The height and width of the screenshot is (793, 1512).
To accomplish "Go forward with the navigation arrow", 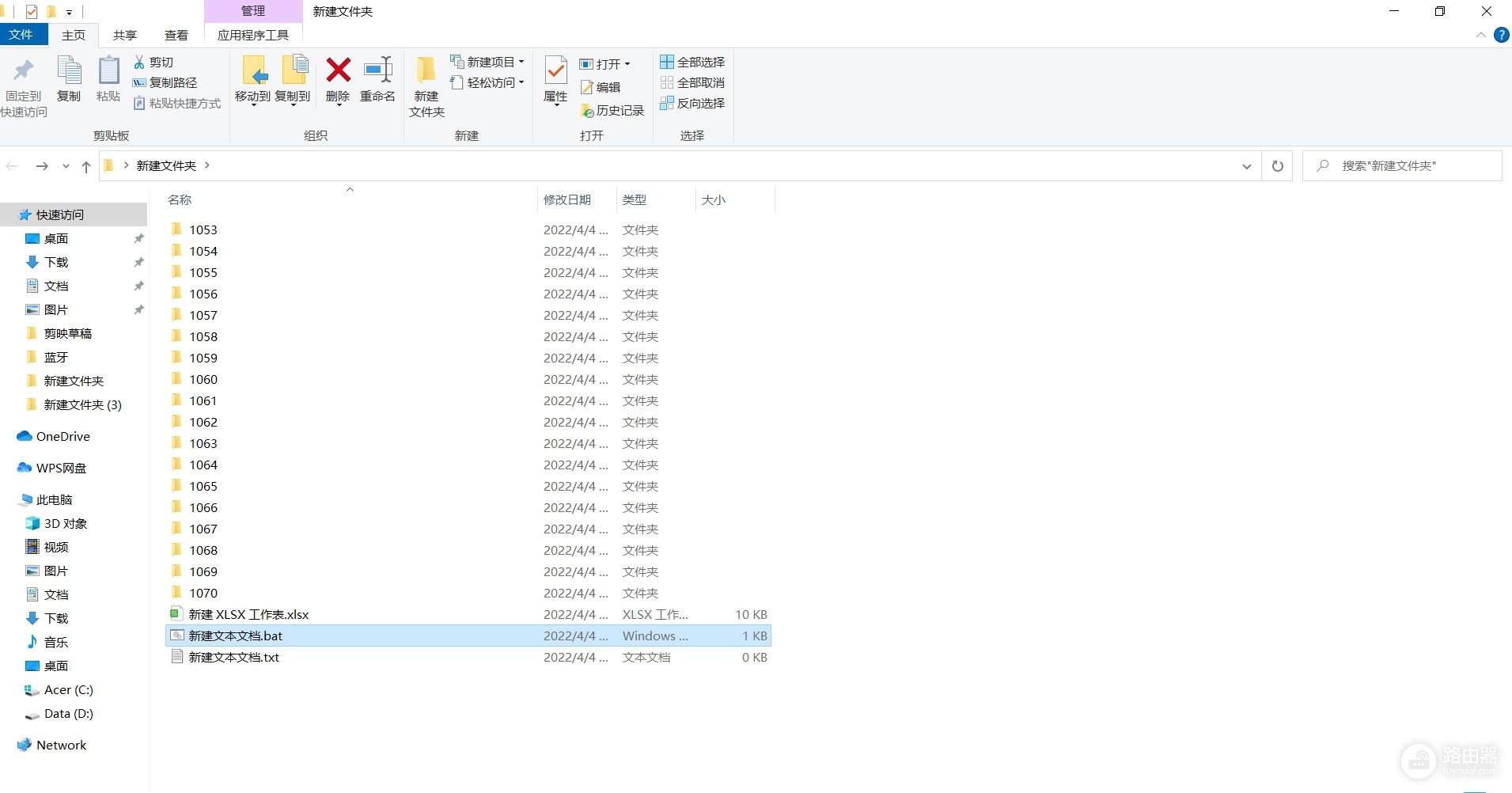I will click(42, 166).
